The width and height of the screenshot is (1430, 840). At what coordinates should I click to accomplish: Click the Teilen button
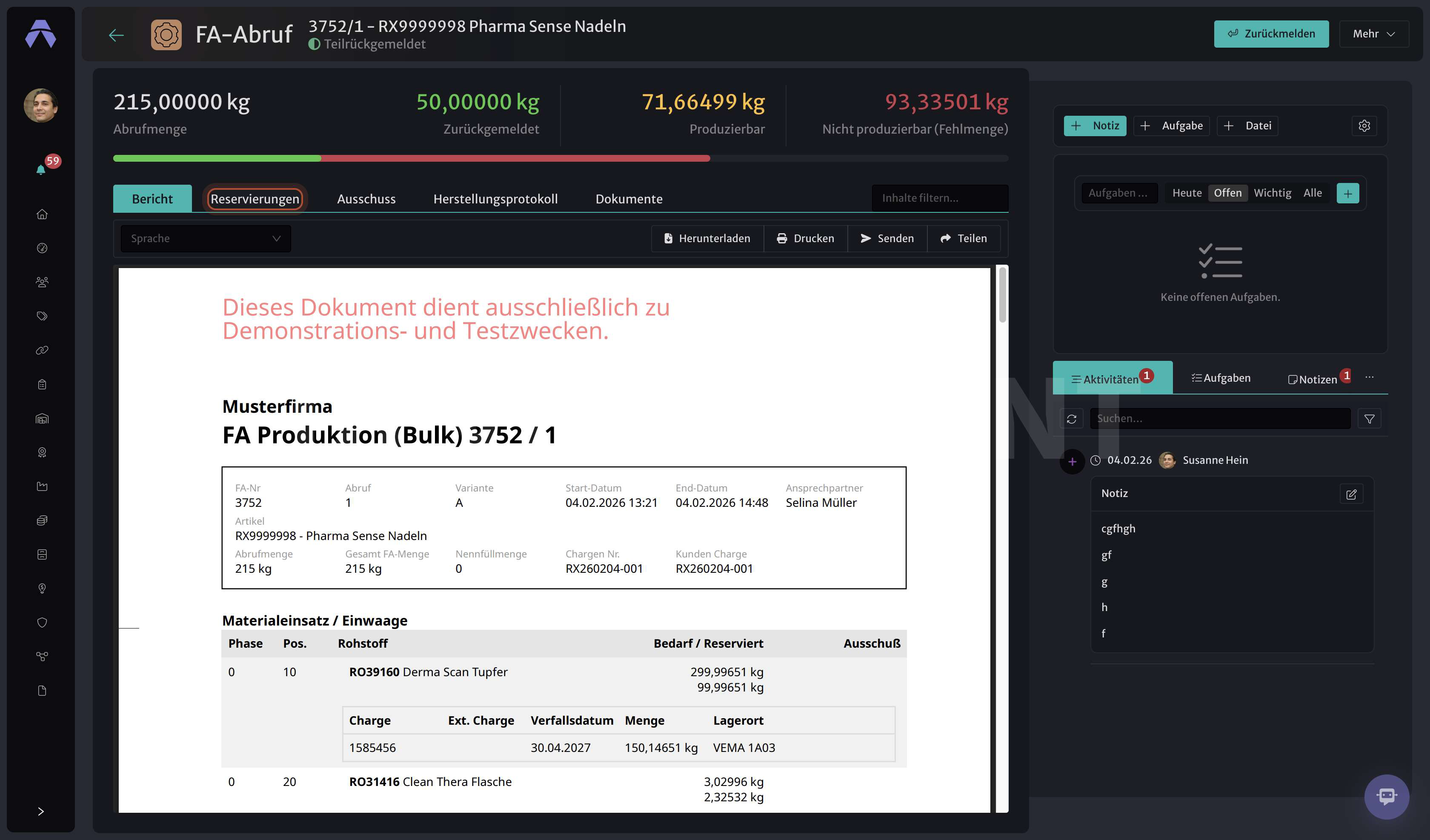(964, 238)
